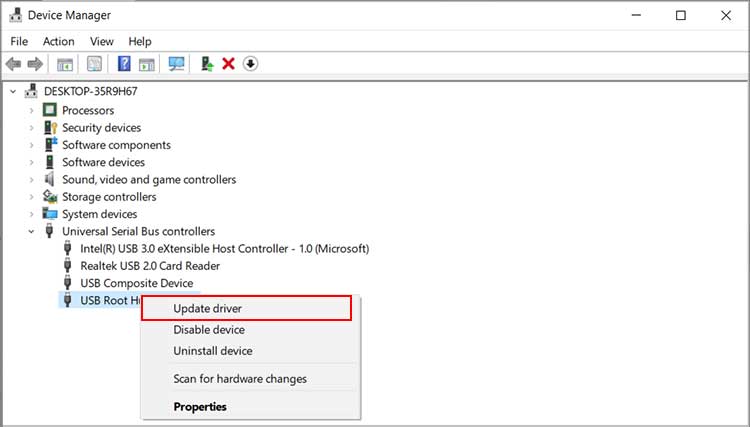Select the USB Composite Device entry
750x427 pixels.
pyautogui.click(x=136, y=283)
